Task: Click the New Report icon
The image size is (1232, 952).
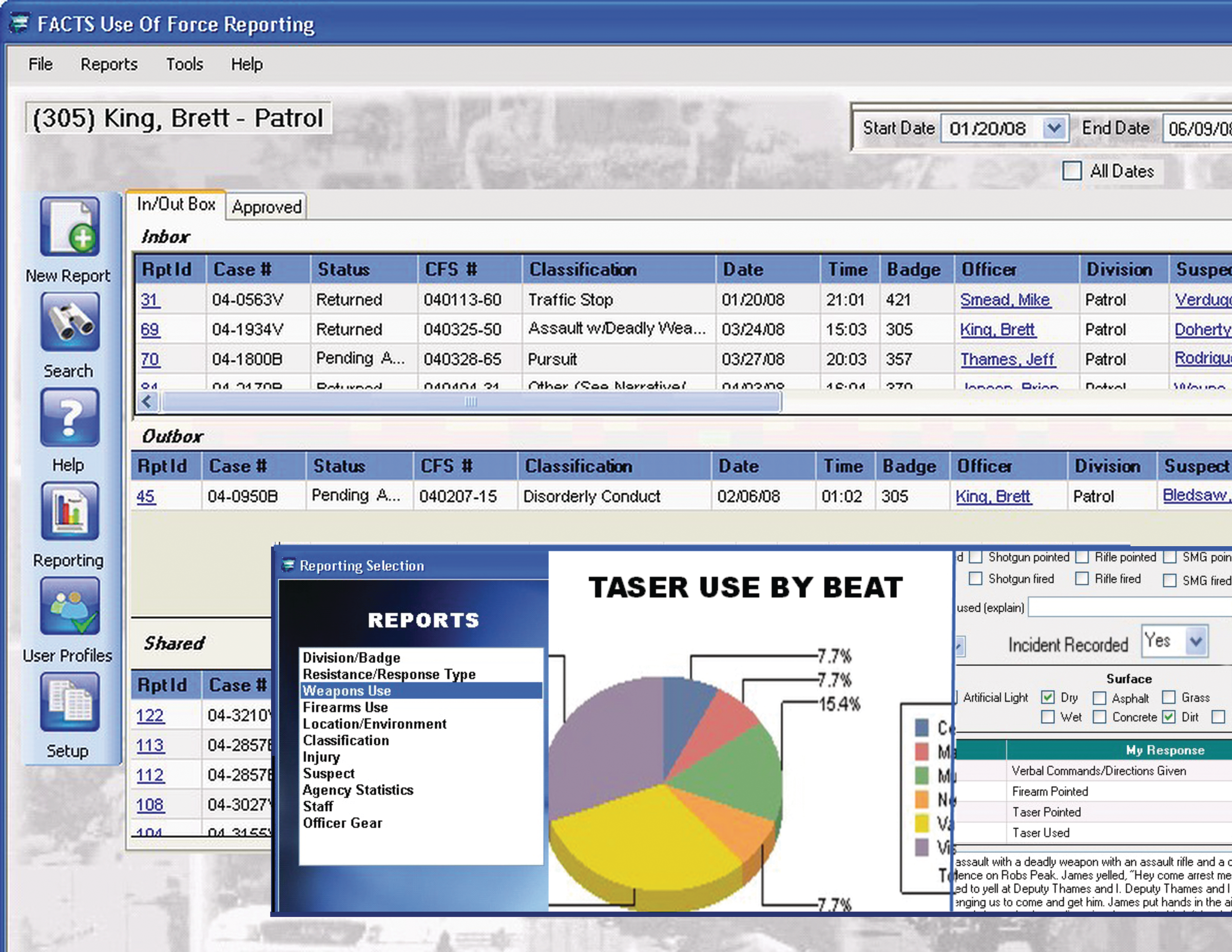Action: (x=69, y=227)
